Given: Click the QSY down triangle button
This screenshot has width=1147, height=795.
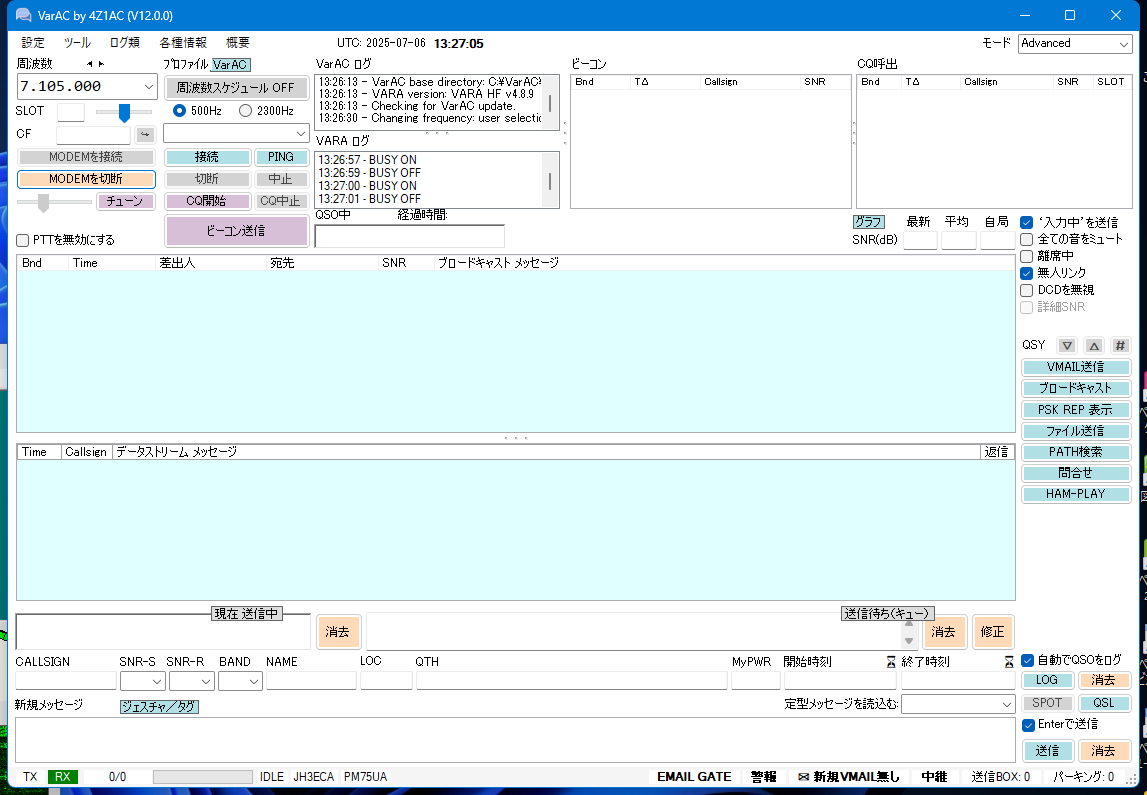Looking at the screenshot, I should [1067, 345].
